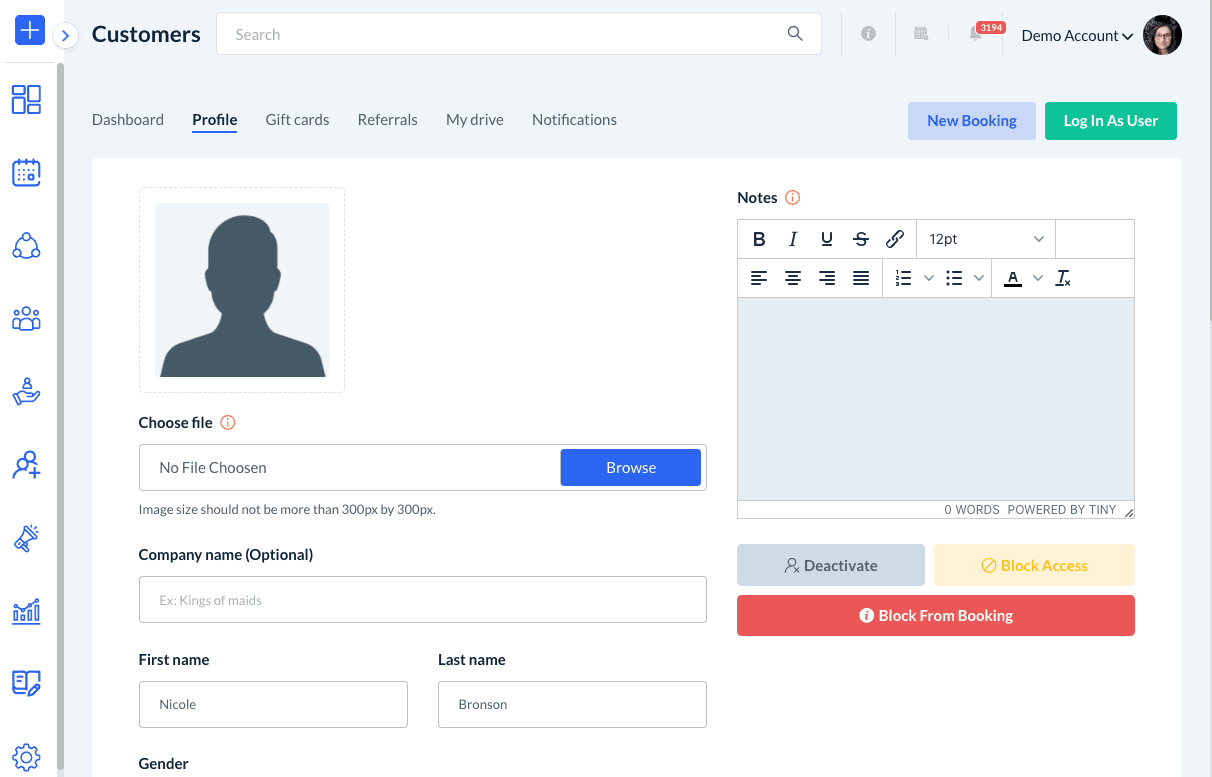Insert a numbered list
The image size is (1212, 777).
pos(904,278)
